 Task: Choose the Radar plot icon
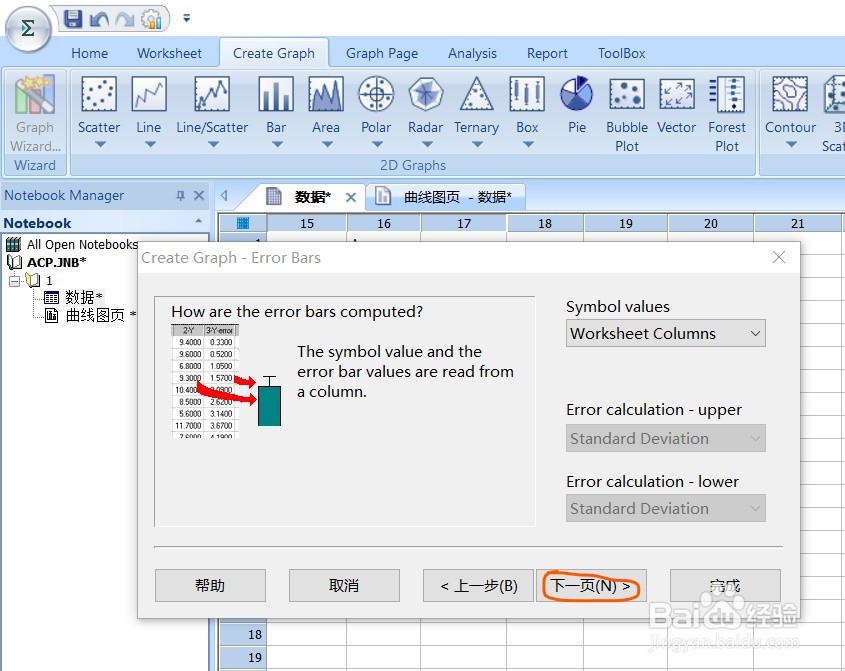pyautogui.click(x=426, y=94)
